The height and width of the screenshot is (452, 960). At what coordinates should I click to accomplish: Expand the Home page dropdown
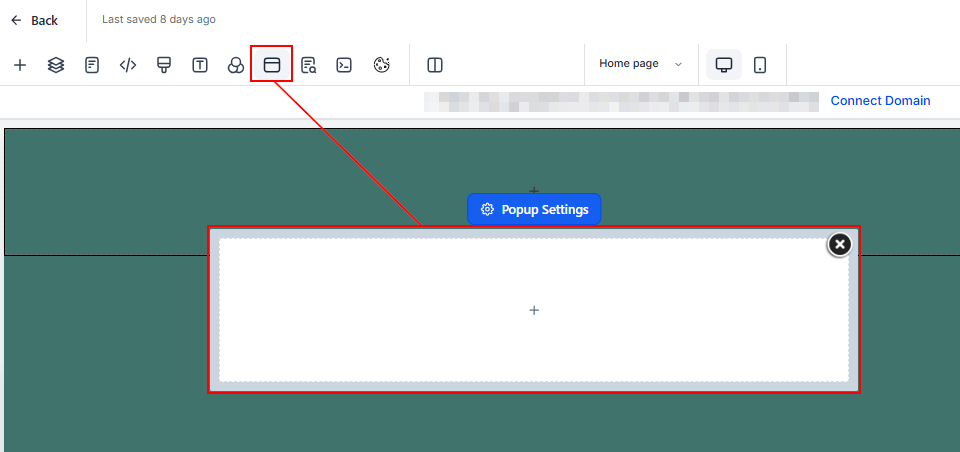[640, 64]
